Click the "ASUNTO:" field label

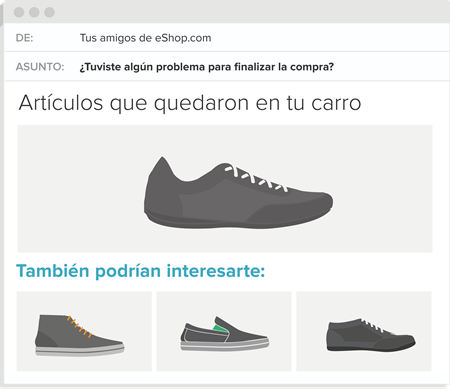pos(40,67)
